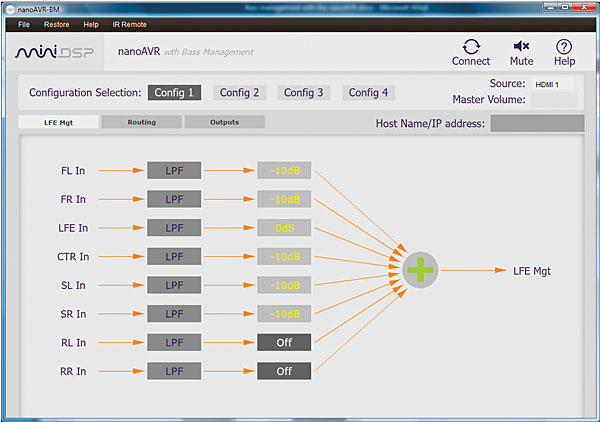Select Config 3
This screenshot has height=422, width=600.
303,93
